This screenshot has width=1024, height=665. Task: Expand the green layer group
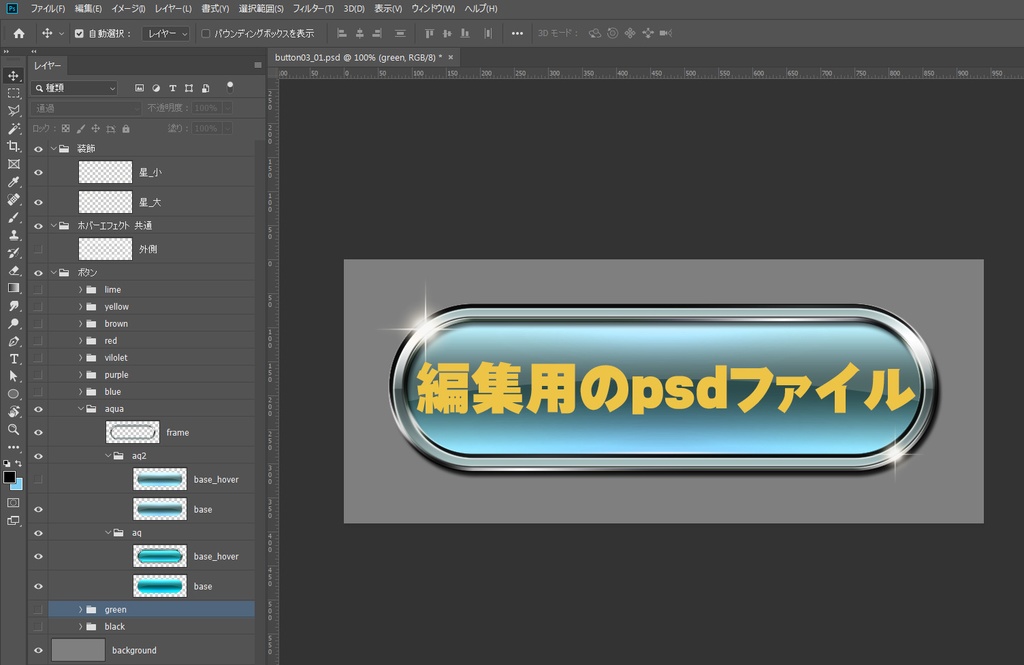pyautogui.click(x=80, y=609)
